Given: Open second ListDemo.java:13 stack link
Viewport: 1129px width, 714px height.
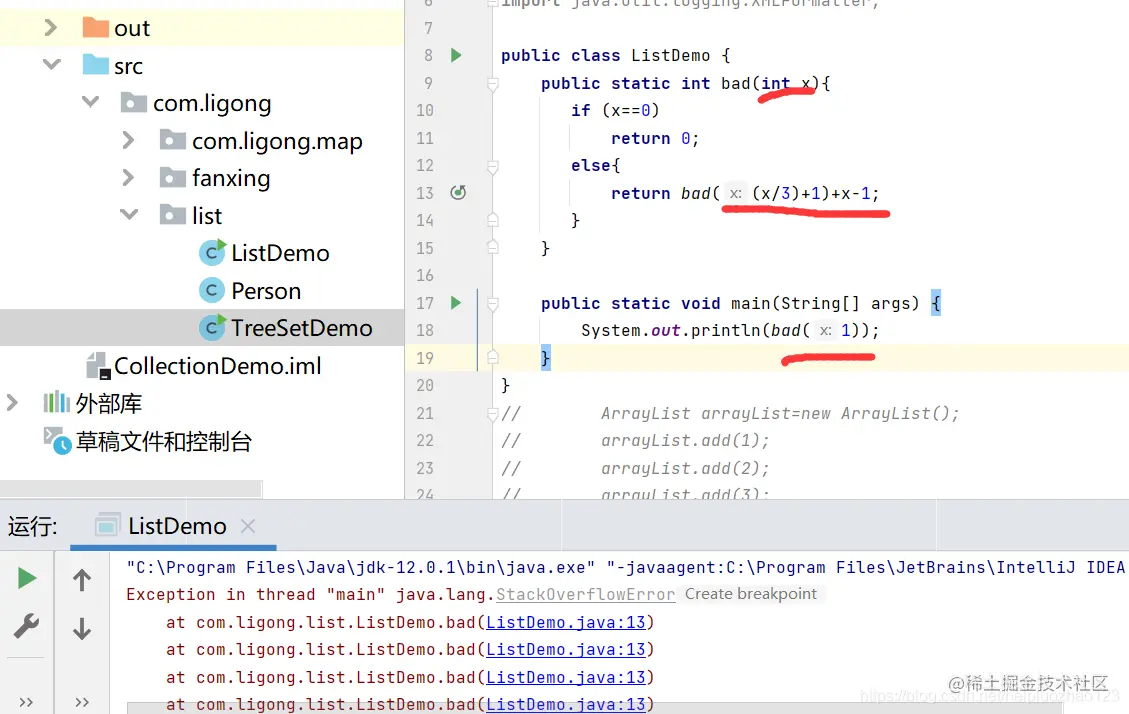Looking at the screenshot, I should 566,649.
